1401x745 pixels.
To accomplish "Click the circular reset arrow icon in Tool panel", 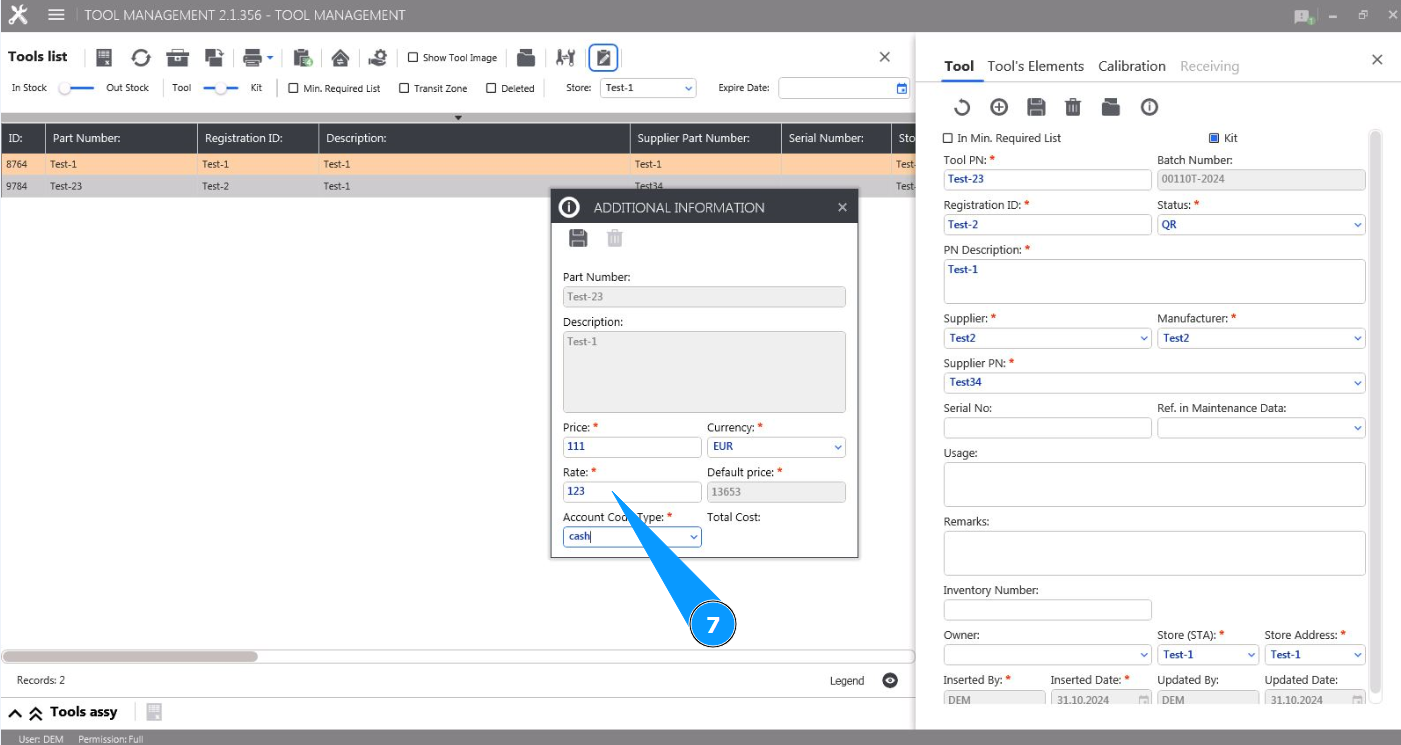I will coord(962,107).
